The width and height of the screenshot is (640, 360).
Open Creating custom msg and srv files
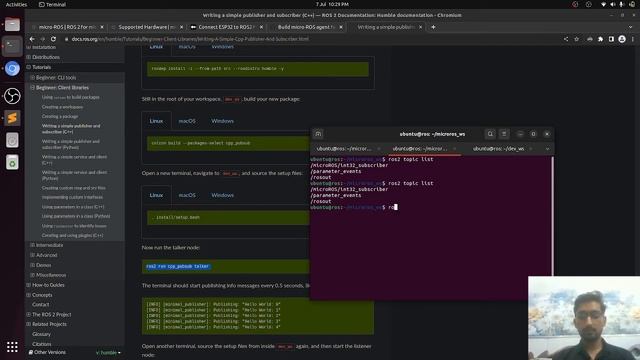pyautogui.click(x=74, y=188)
